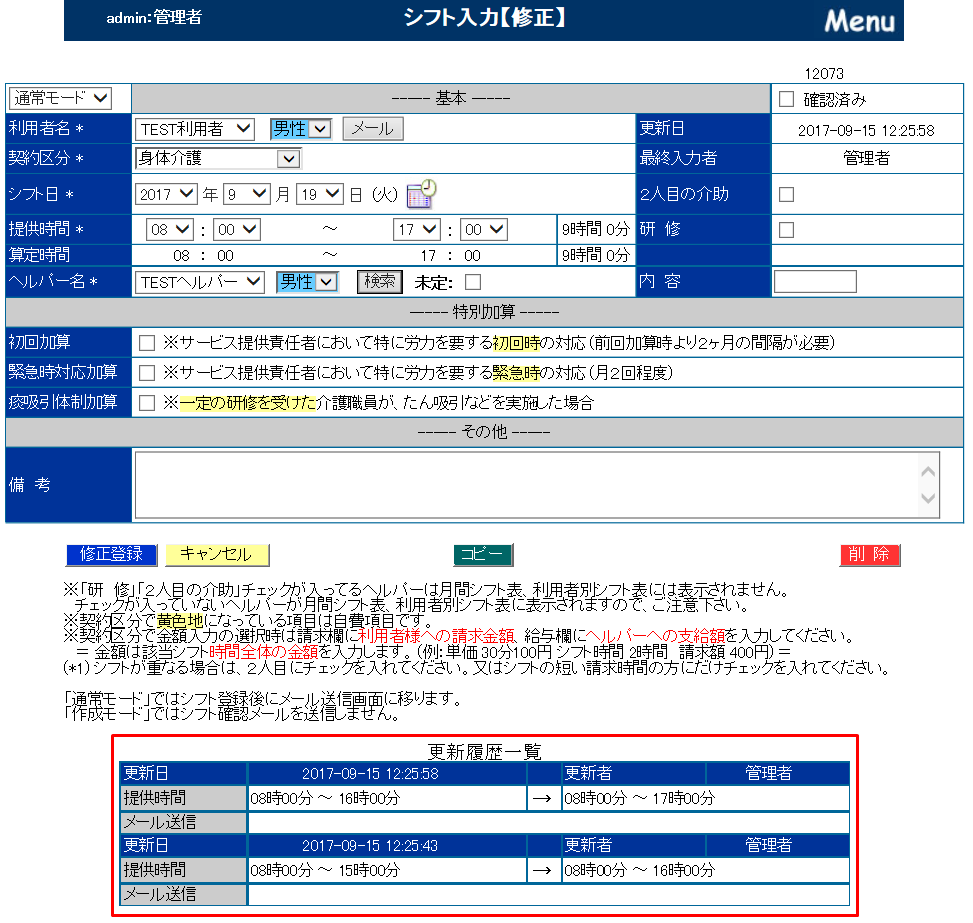Click the blue 修正登録 button
This screenshot has height=923, width=973.
coord(111,554)
